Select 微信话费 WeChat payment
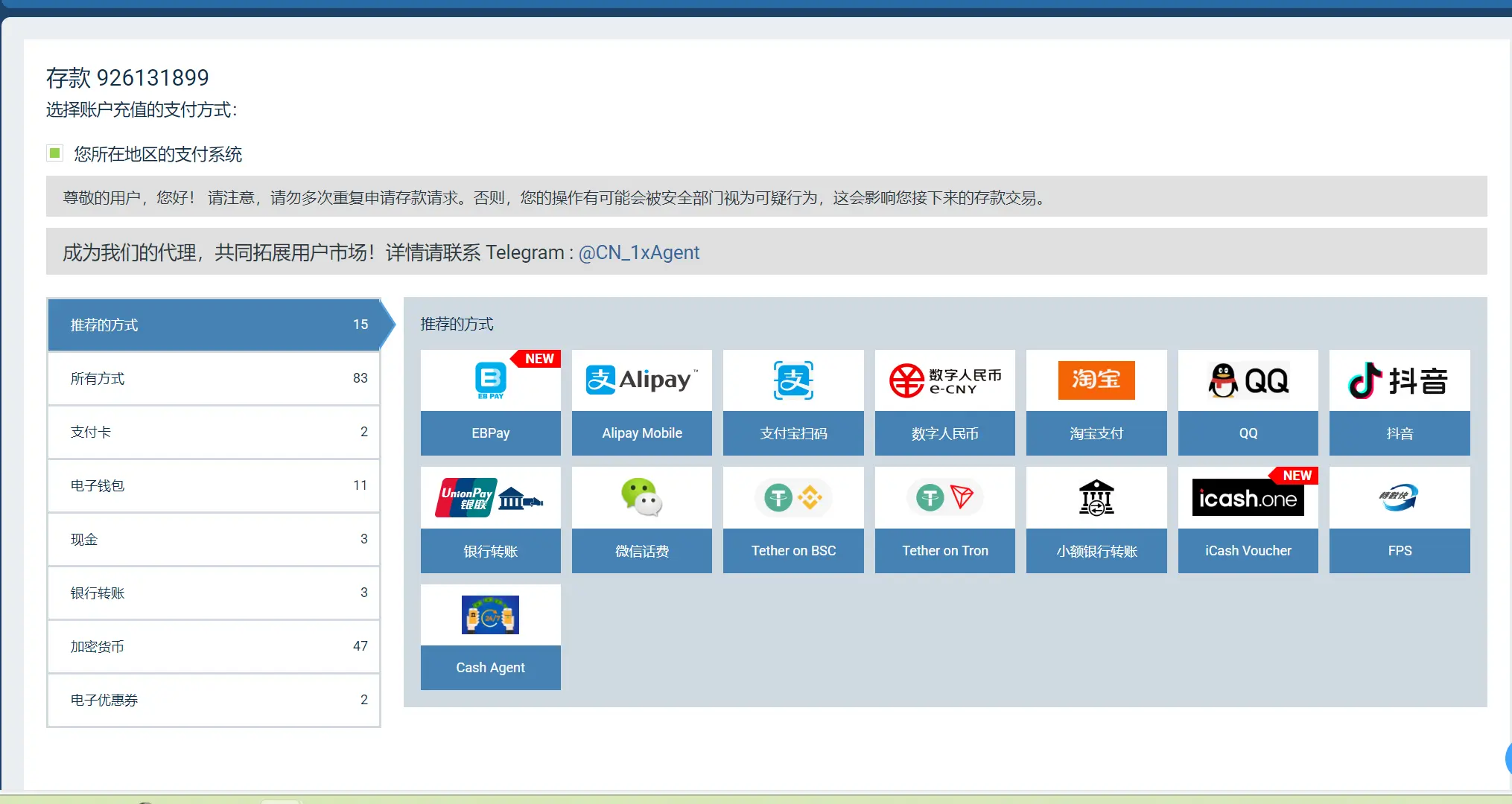 pyautogui.click(x=641, y=520)
